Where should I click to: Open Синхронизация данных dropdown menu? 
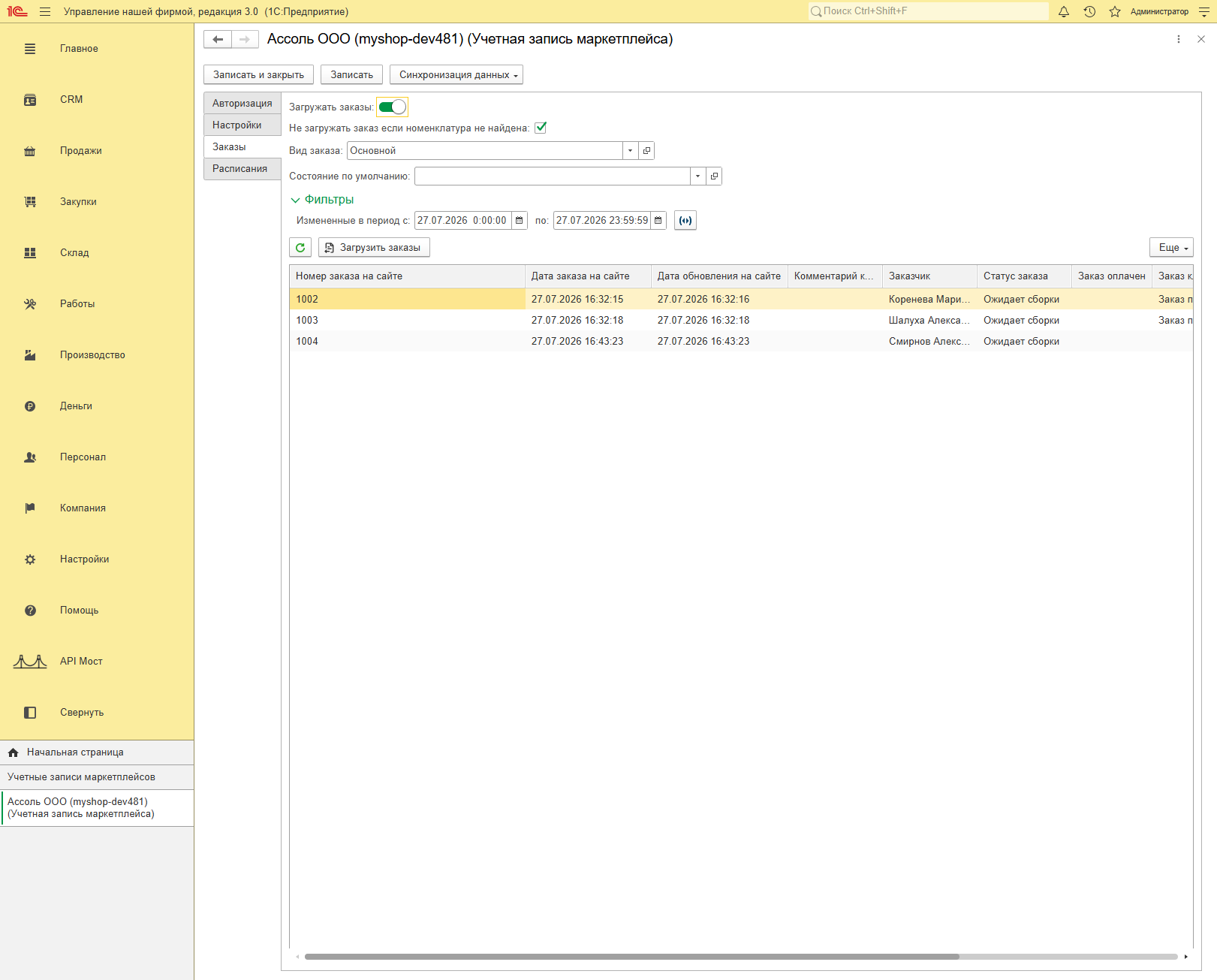coord(456,74)
